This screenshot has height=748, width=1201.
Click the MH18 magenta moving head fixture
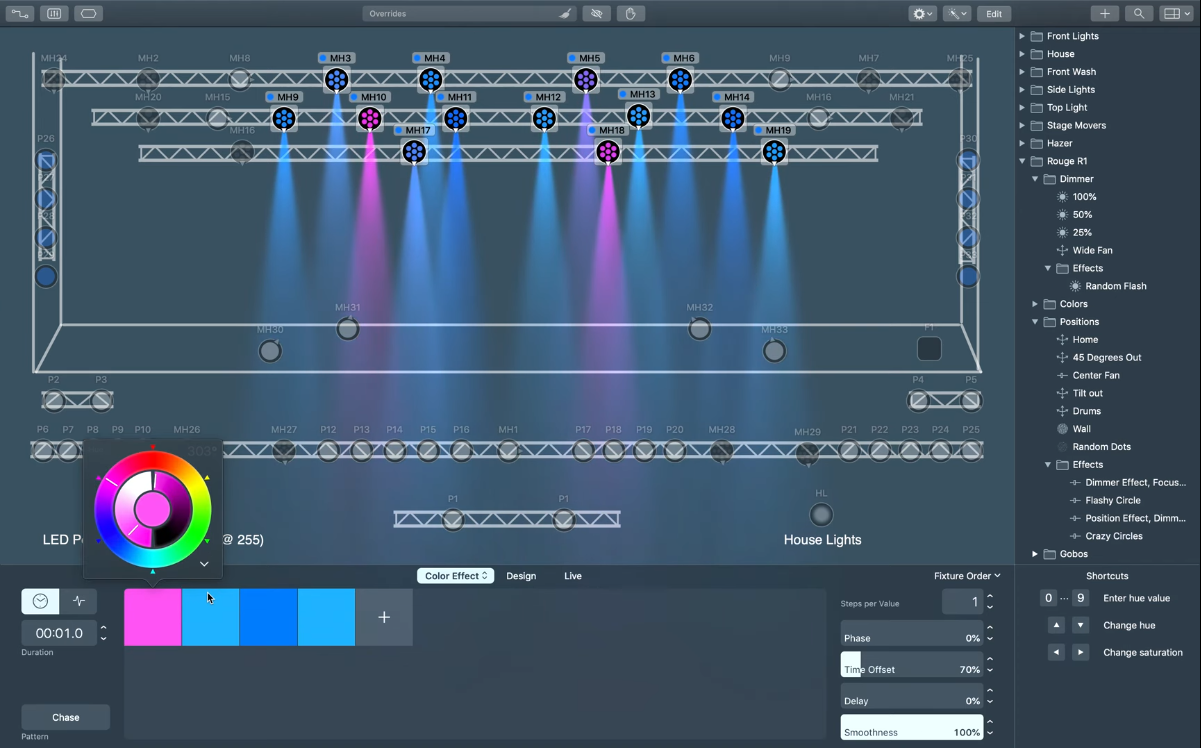(x=608, y=151)
